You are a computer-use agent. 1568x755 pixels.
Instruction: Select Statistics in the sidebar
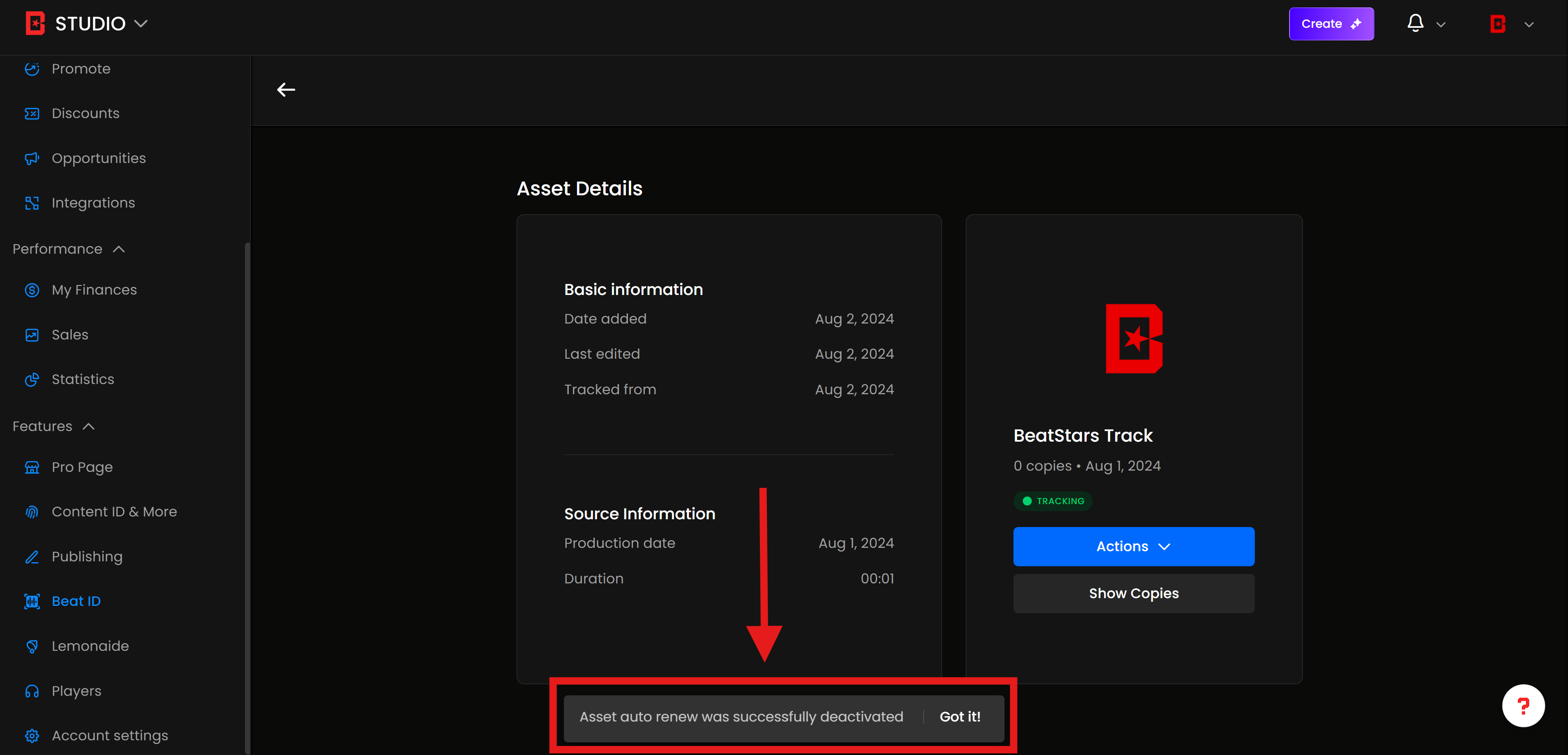tap(83, 379)
